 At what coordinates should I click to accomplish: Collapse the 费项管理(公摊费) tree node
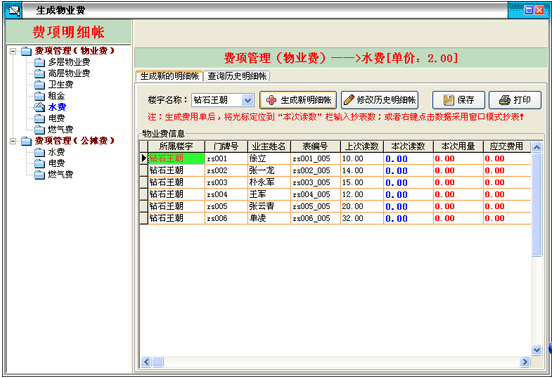[x=13, y=141]
